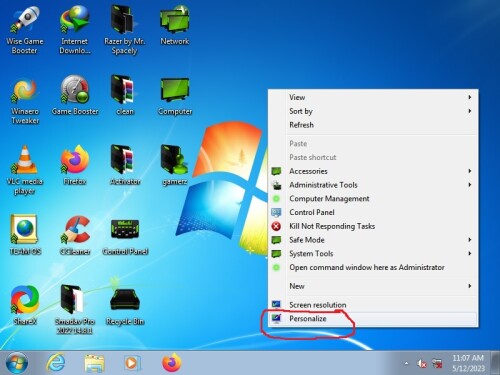The width and height of the screenshot is (500, 375).
Task: Select Kill Not Responding Tasks entry
Action: pos(373,226)
